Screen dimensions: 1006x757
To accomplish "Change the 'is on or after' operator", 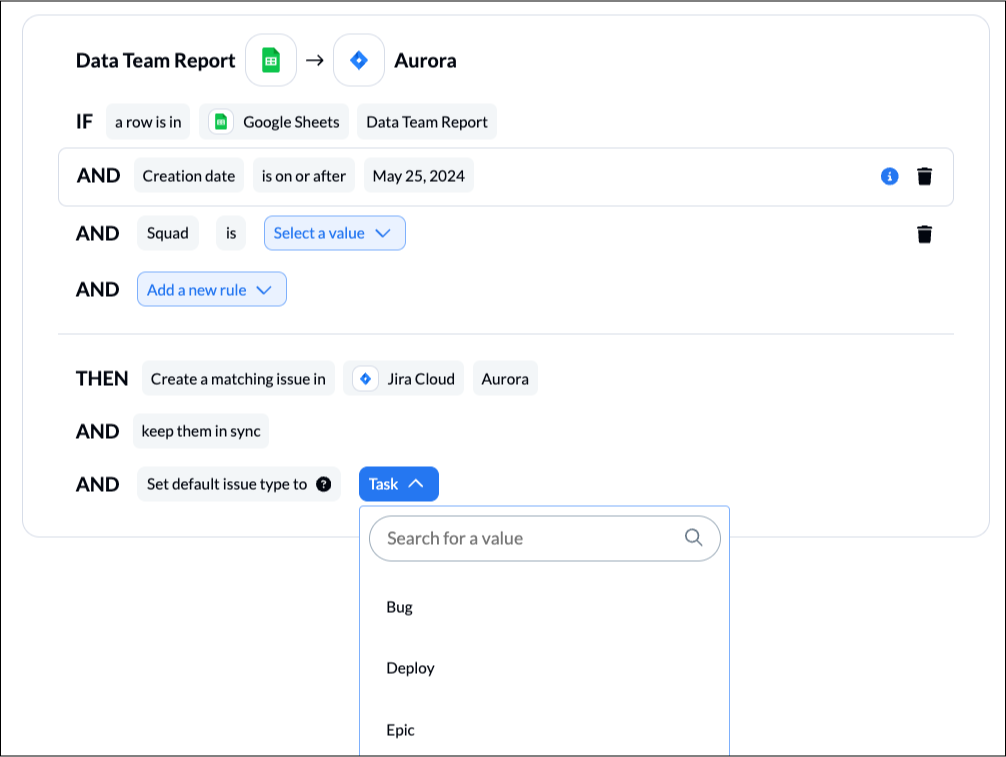I will tap(303, 175).
